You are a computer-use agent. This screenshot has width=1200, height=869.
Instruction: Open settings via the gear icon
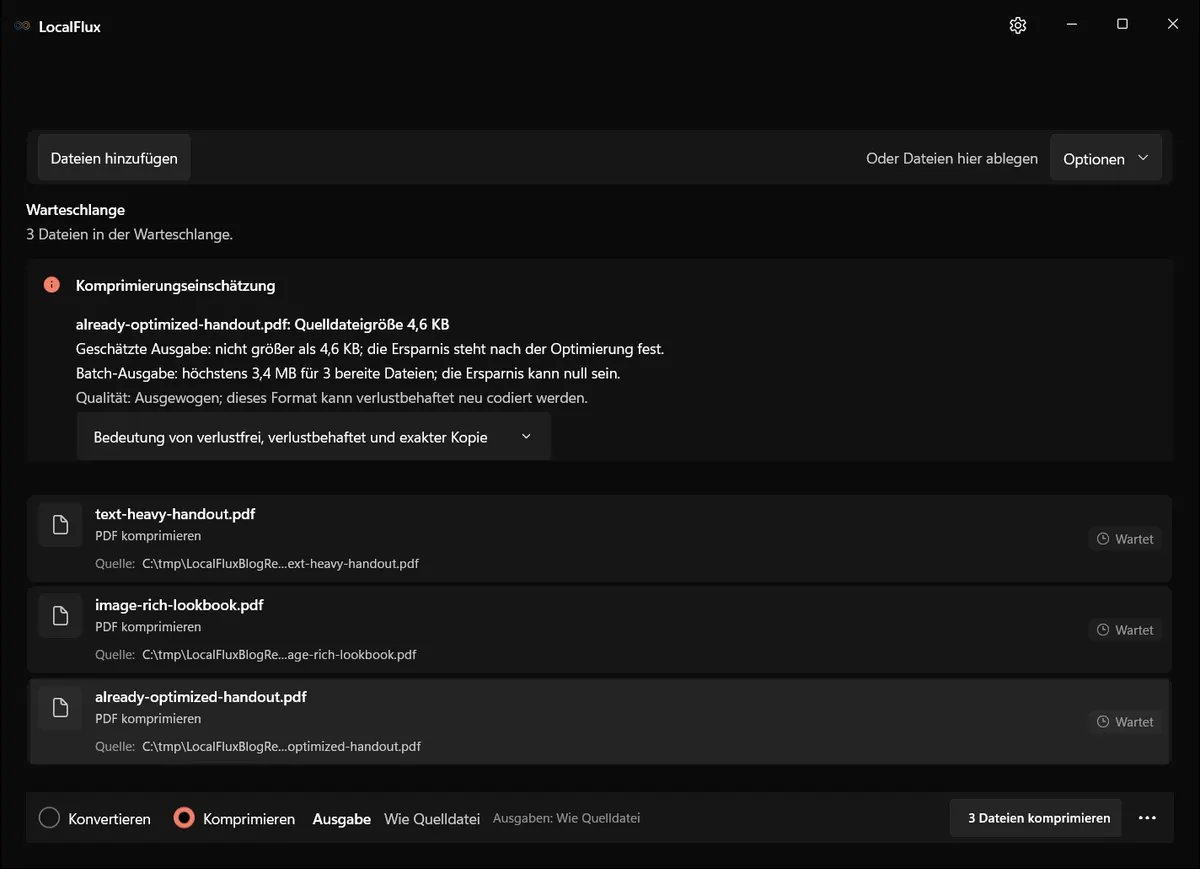click(x=1018, y=25)
